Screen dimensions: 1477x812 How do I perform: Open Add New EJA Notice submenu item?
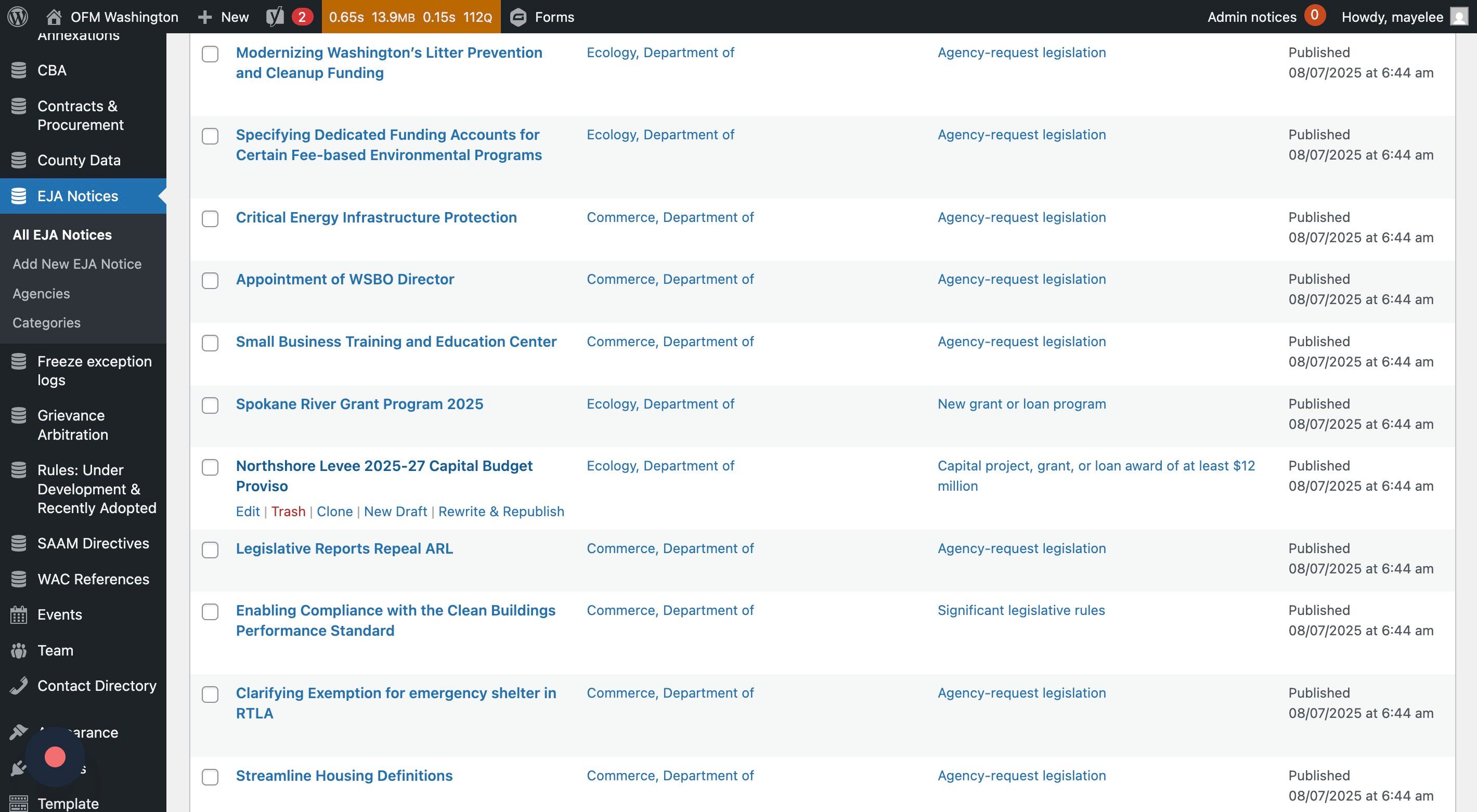tap(77, 264)
